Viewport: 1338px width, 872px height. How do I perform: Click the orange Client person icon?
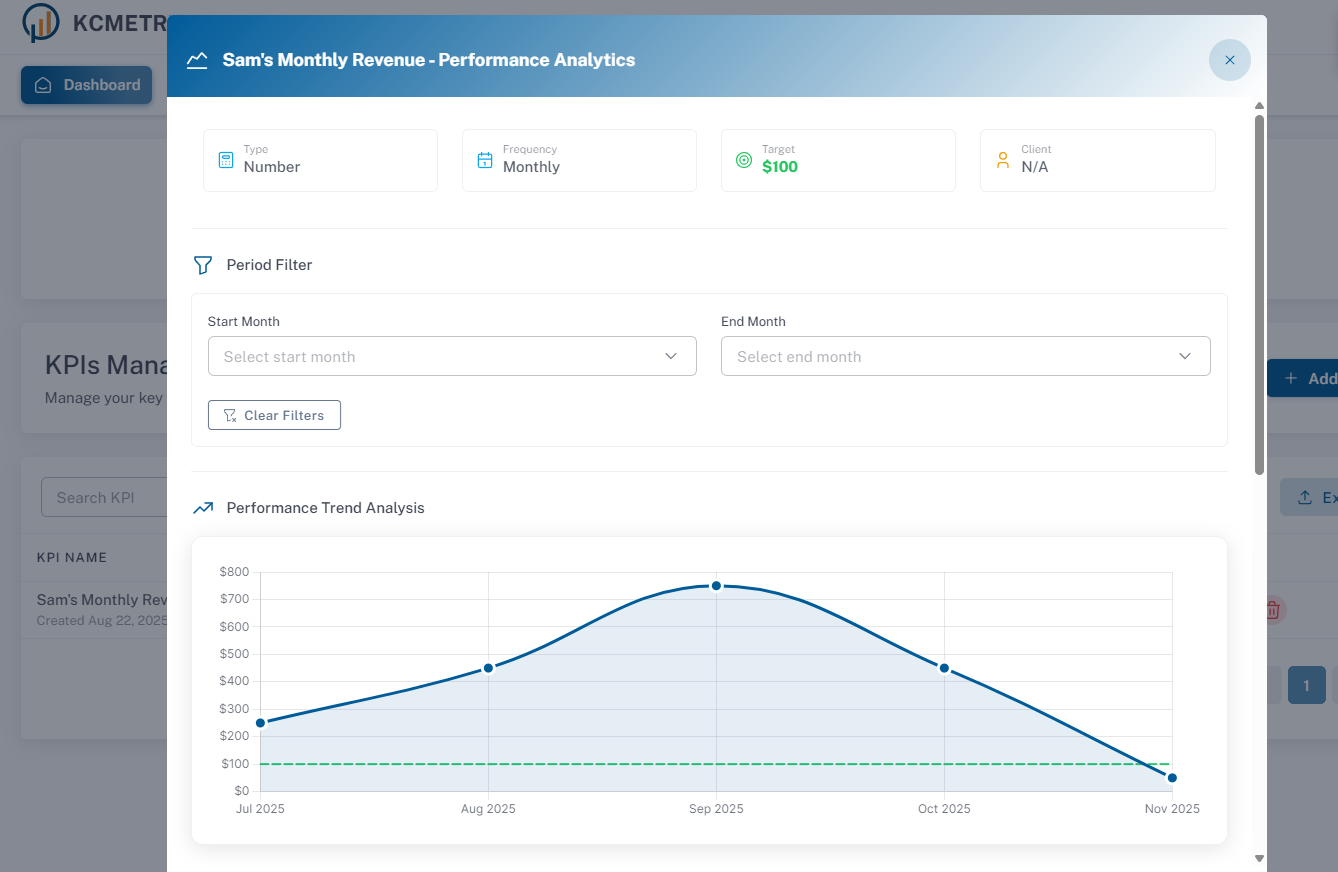(x=1002, y=159)
